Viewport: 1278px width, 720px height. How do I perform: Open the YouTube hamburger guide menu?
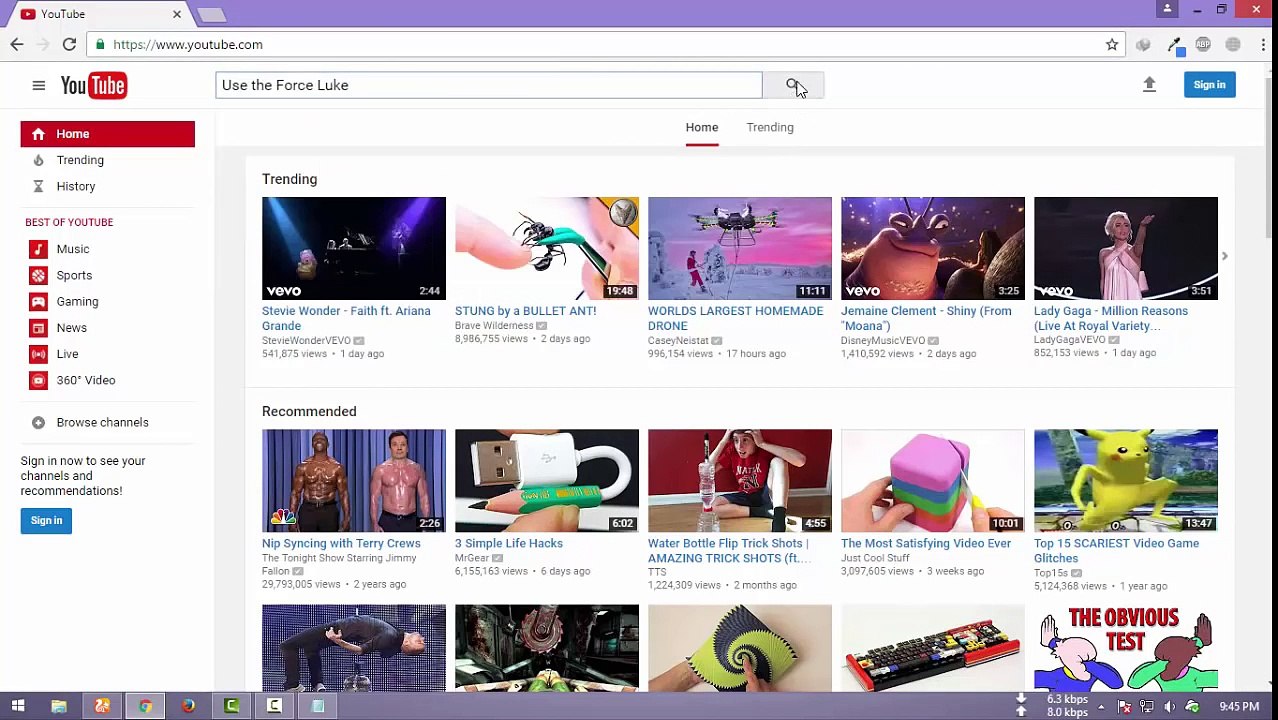coord(38,86)
